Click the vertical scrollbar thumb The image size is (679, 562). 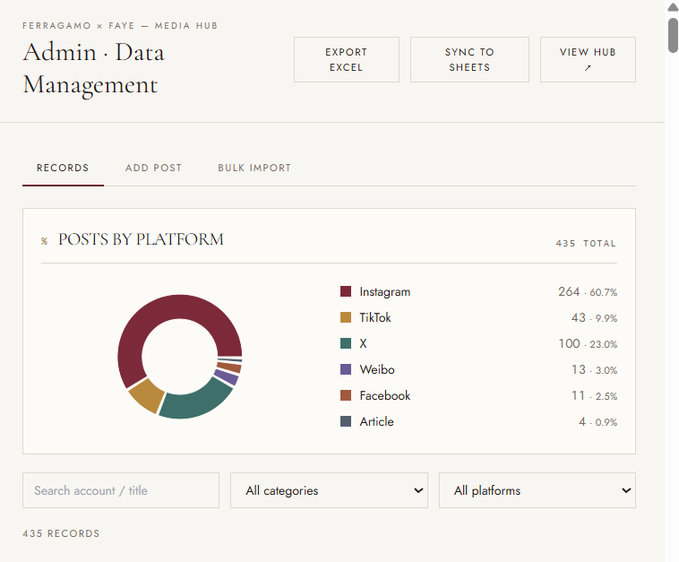(x=673, y=36)
